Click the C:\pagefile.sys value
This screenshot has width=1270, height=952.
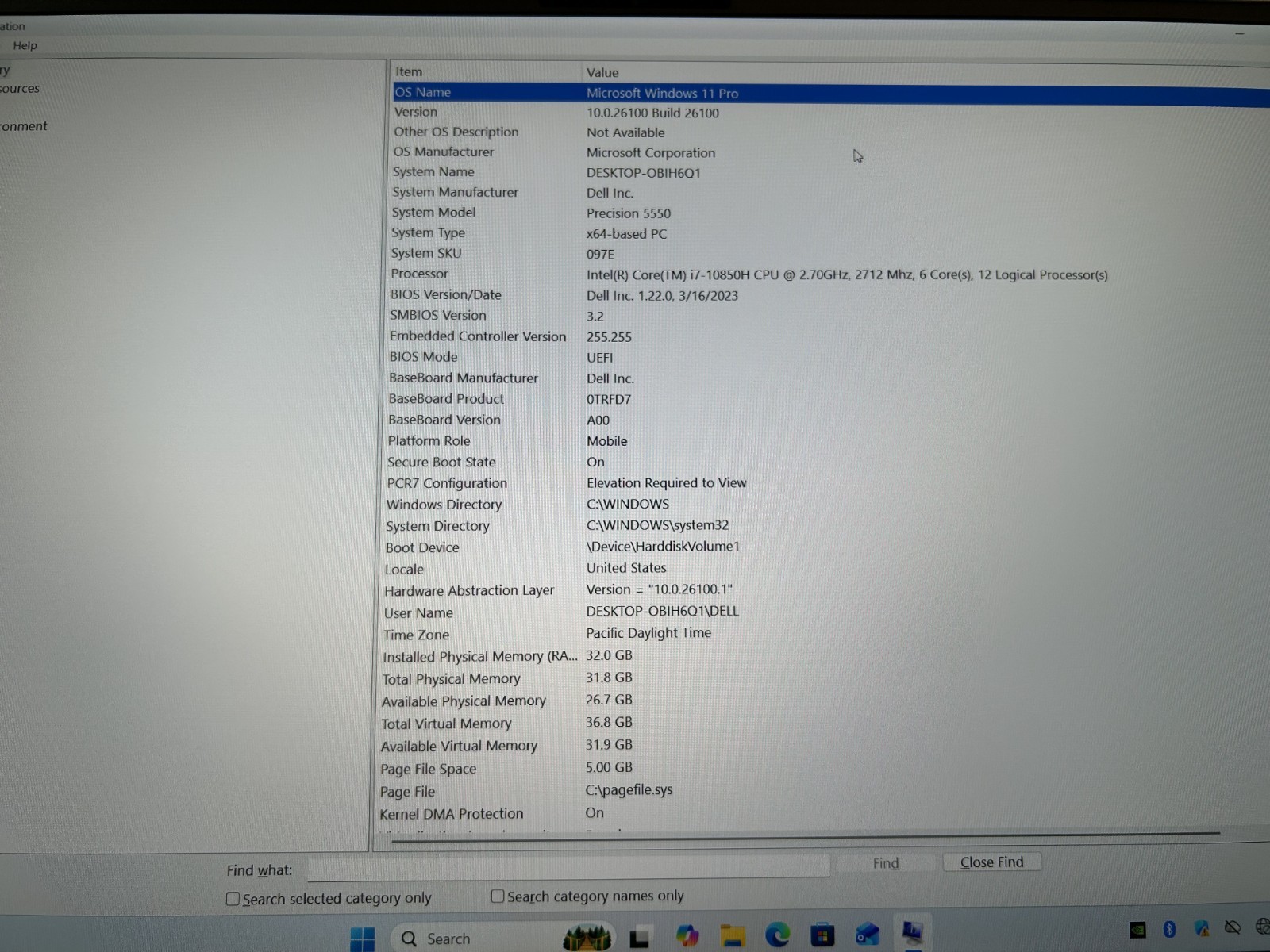coord(629,790)
